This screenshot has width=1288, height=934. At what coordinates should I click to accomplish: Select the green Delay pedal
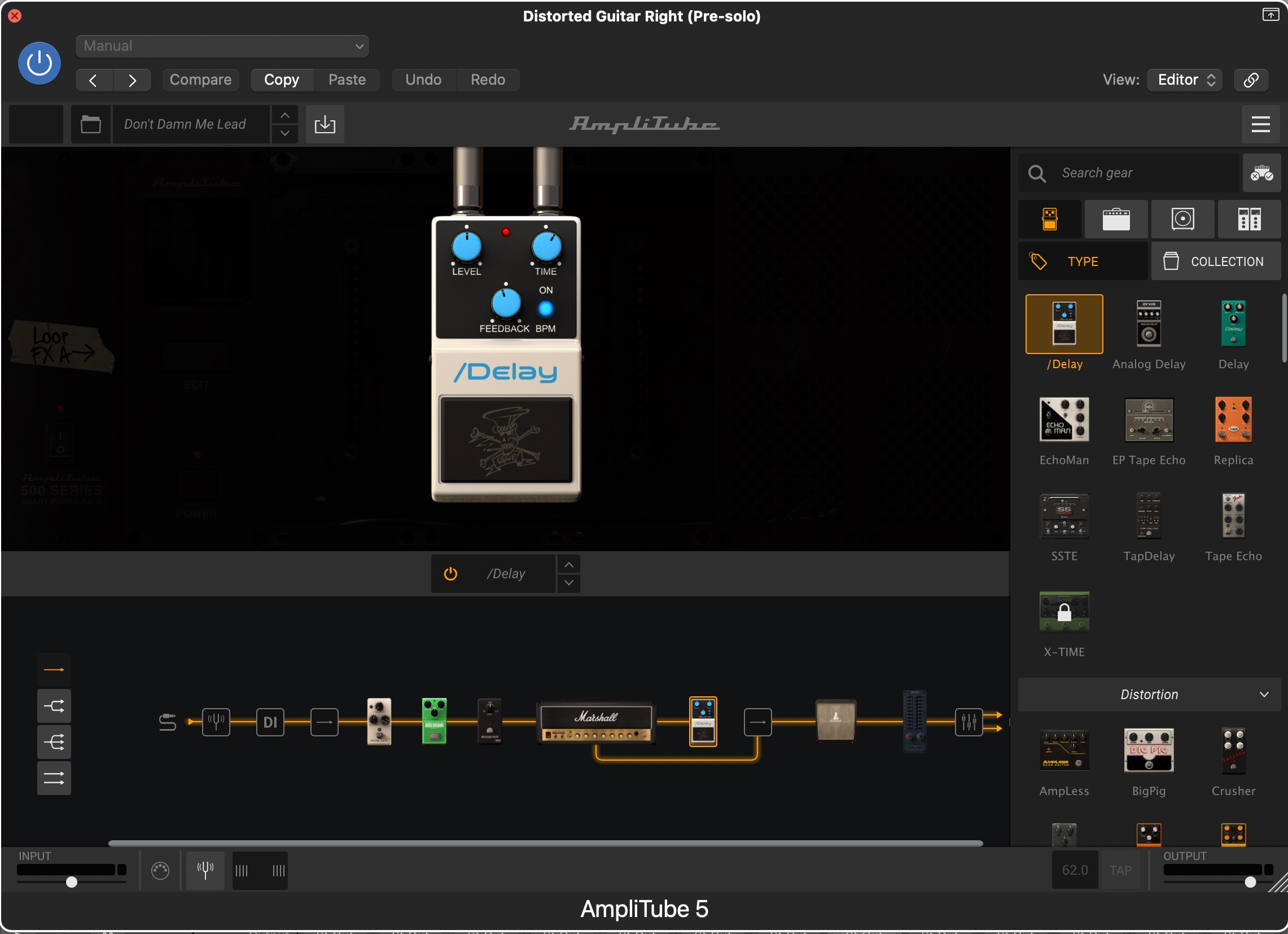point(1233,324)
